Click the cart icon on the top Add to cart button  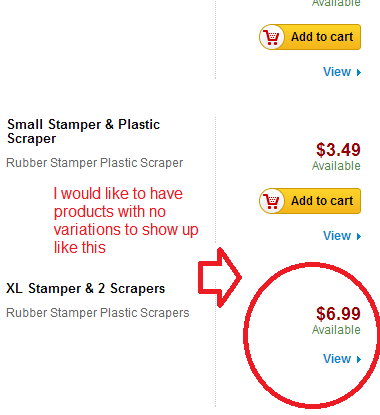(x=272, y=37)
